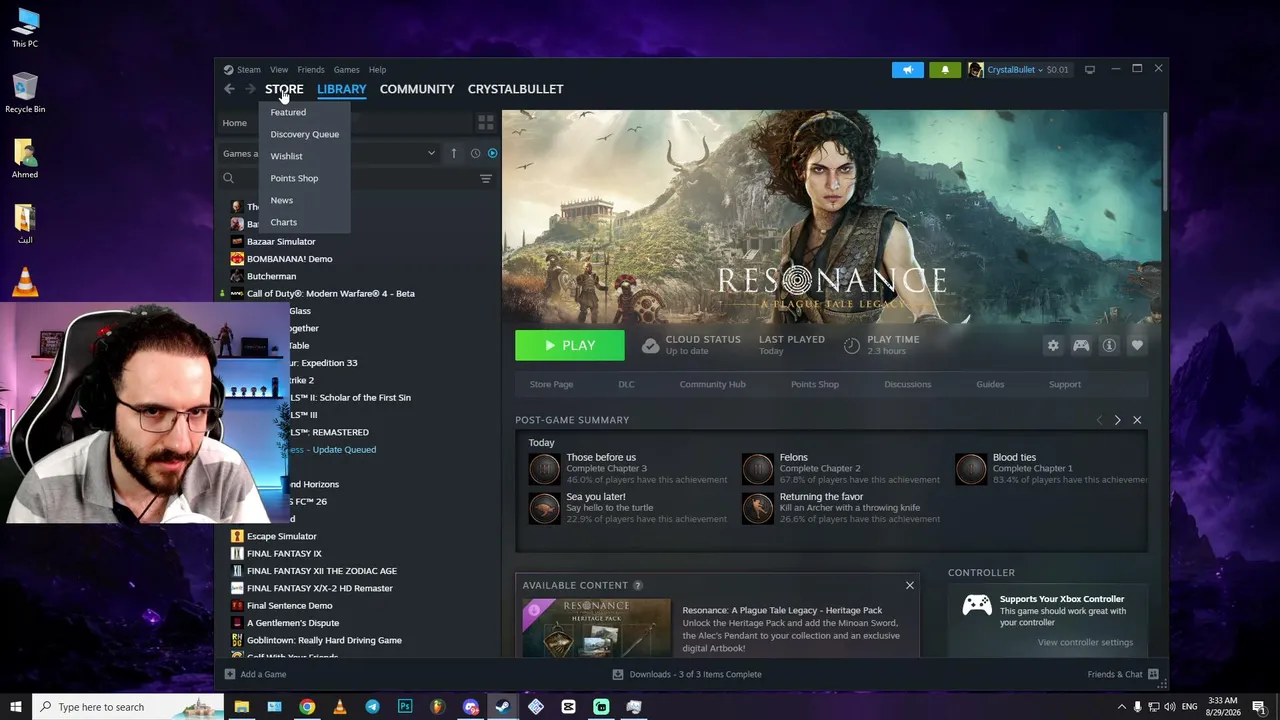
Task: Select Featured from the Store dropdown
Action: (288, 112)
